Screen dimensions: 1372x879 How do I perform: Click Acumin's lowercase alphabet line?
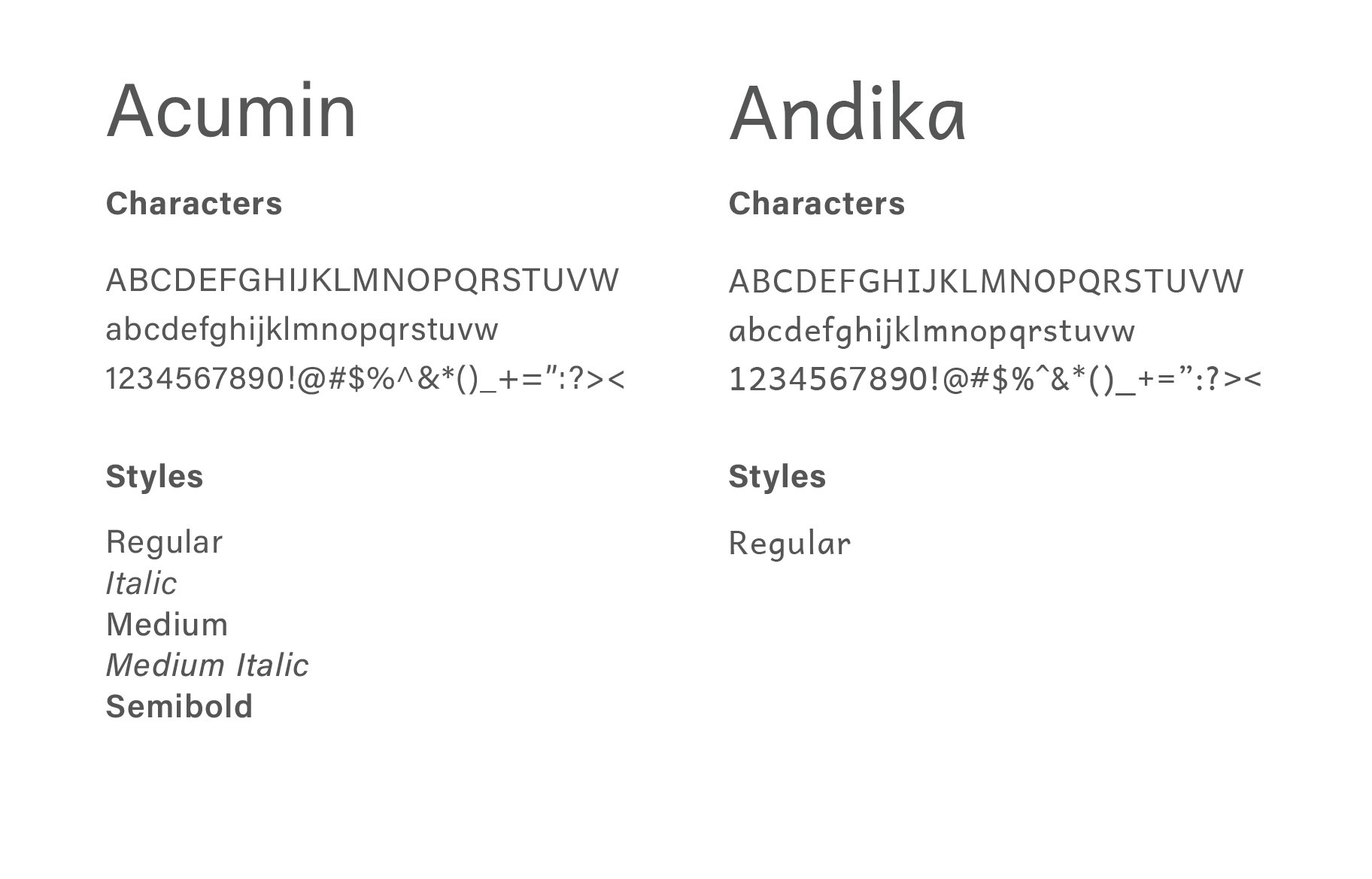tap(302, 330)
